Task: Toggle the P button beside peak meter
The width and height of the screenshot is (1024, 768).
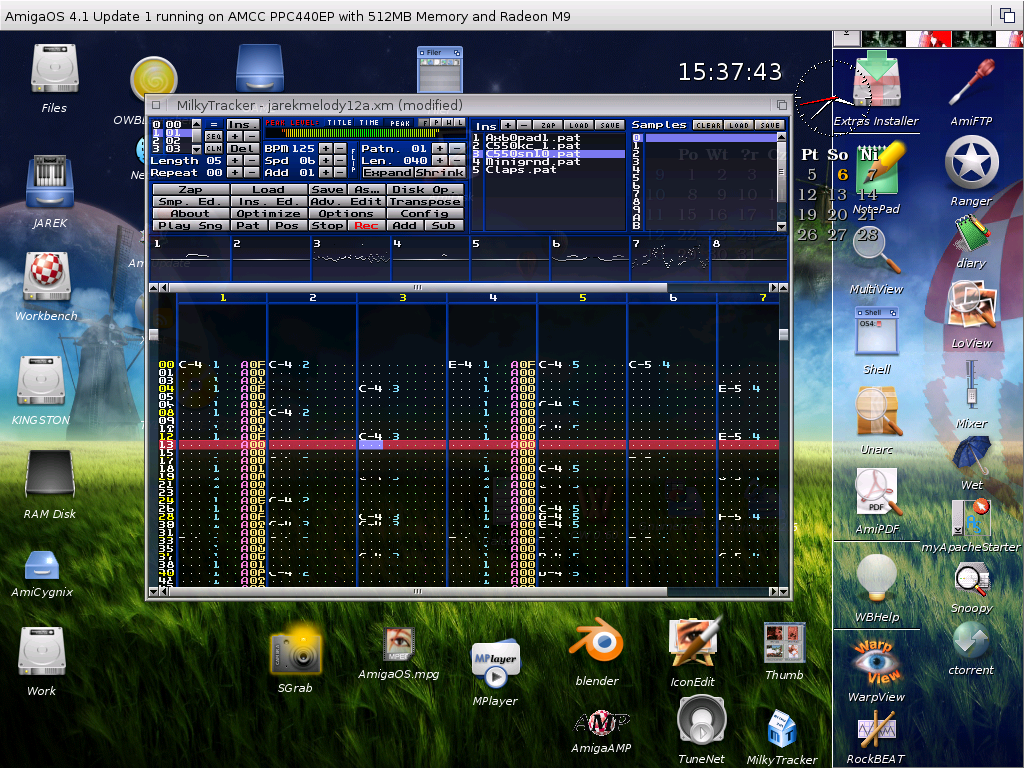Action: (x=436, y=123)
